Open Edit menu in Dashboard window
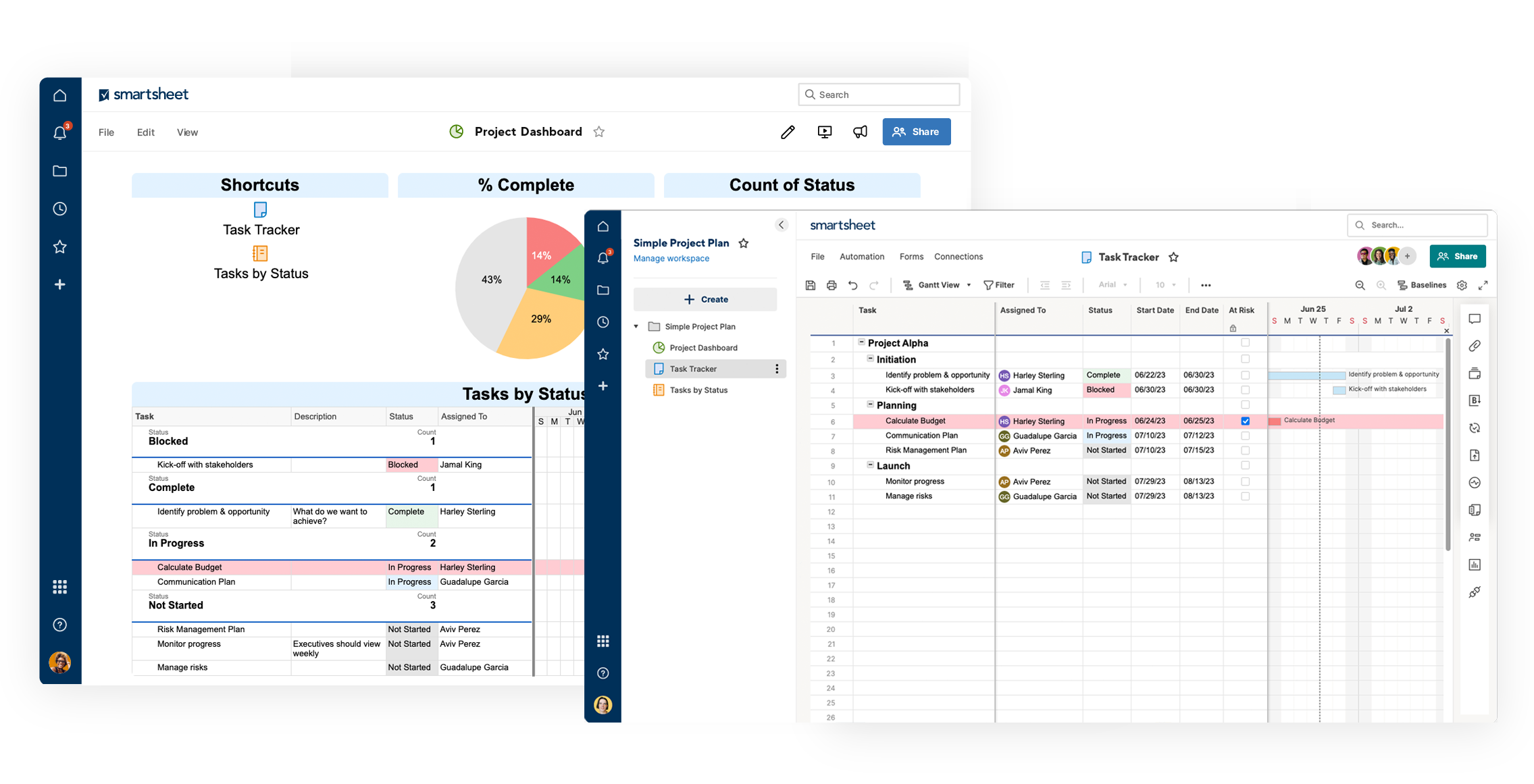Viewport: 1534px width, 784px height. [x=145, y=132]
